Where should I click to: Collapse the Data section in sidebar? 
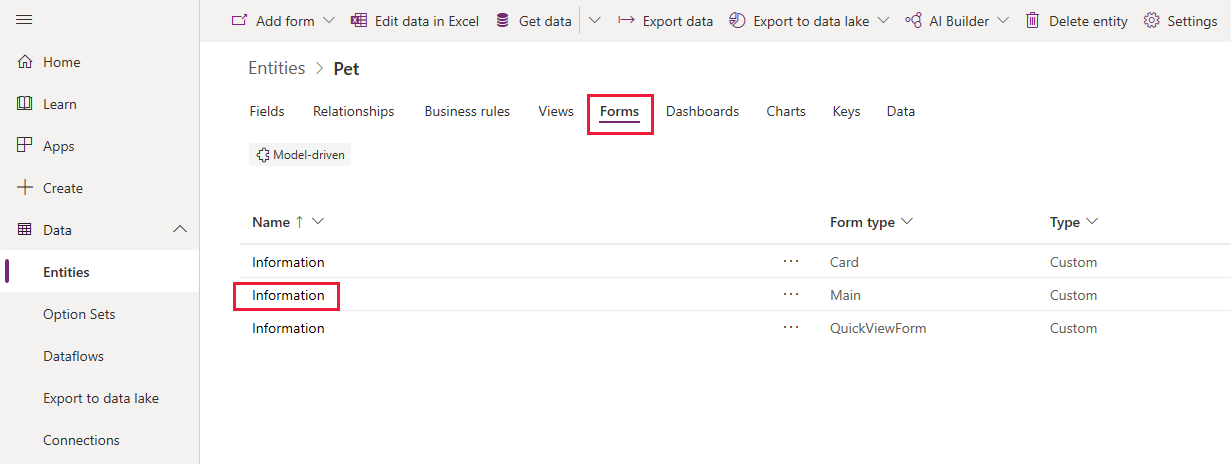[180, 230]
